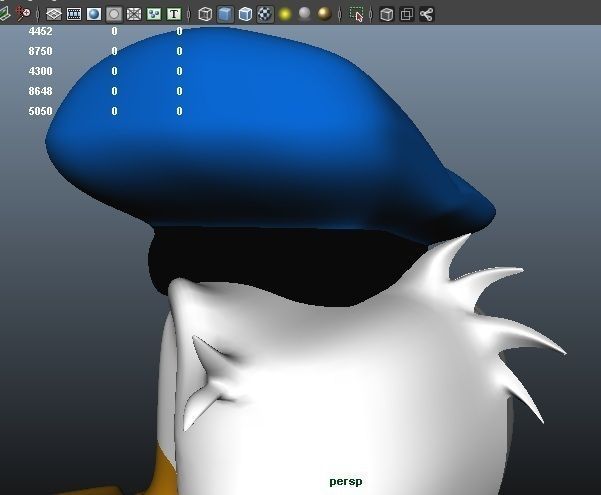Select Smooth Shade All blue cube
The width and height of the screenshot is (601, 495).
coord(225,14)
